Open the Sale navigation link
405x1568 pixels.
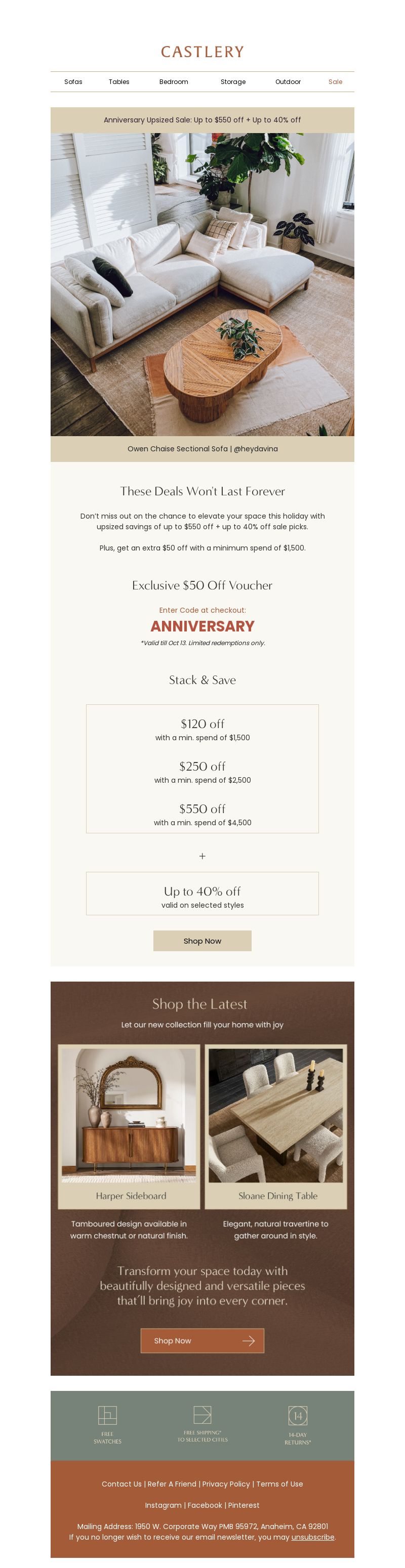(x=336, y=81)
